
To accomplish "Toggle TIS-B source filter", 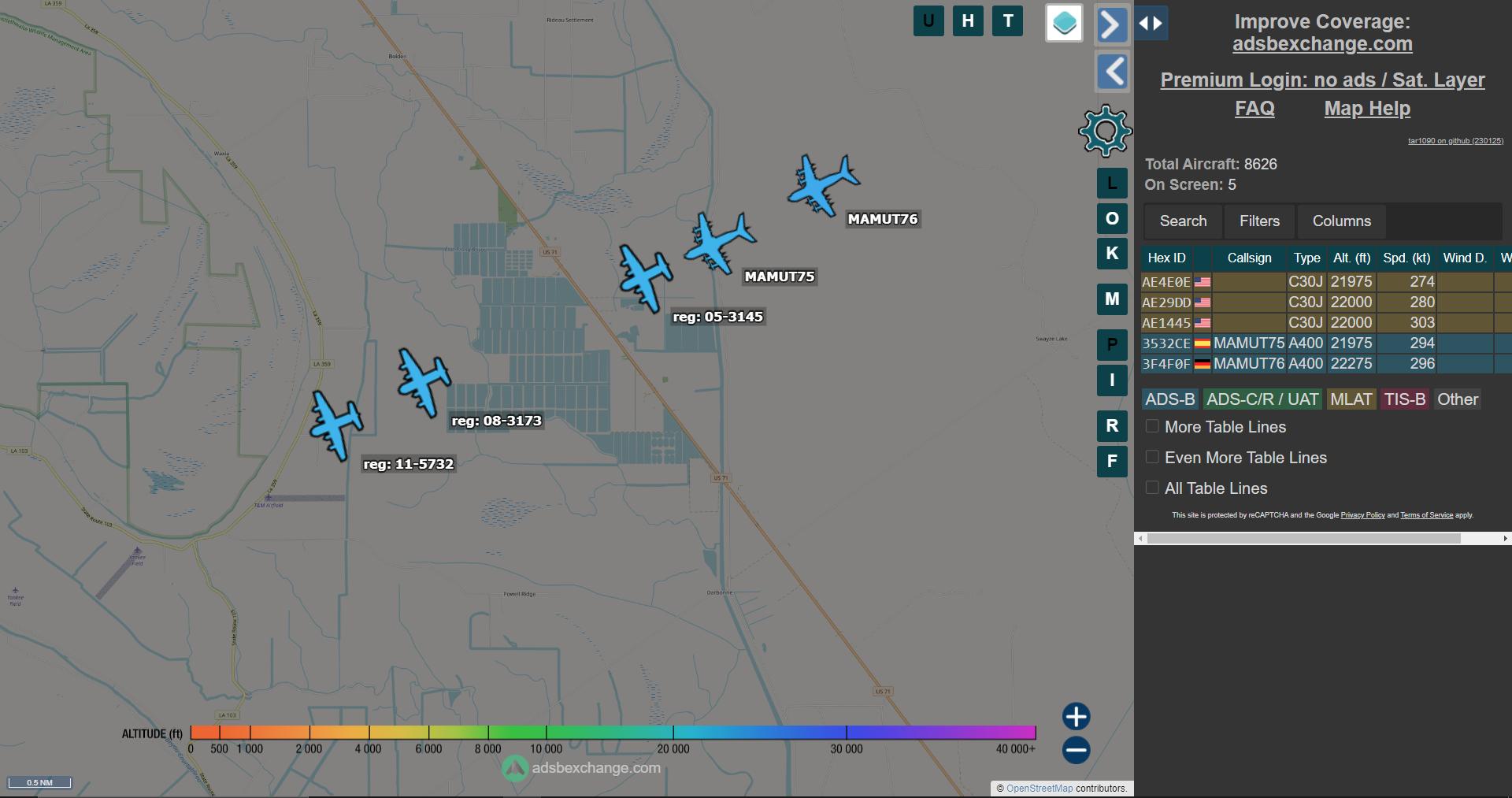I will click(x=1405, y=399).
